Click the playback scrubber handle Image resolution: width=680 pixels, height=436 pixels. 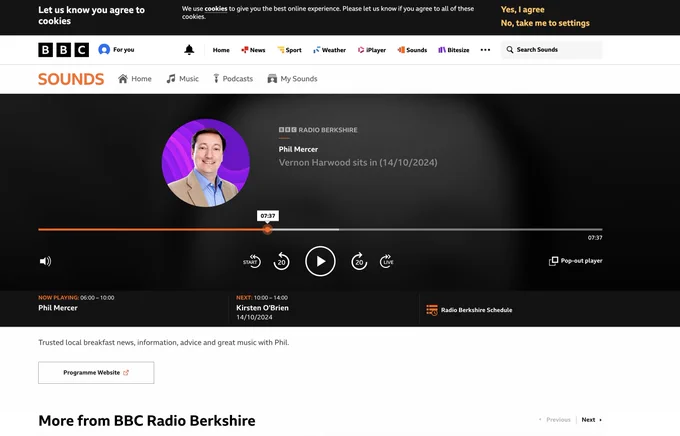(268, 229)
